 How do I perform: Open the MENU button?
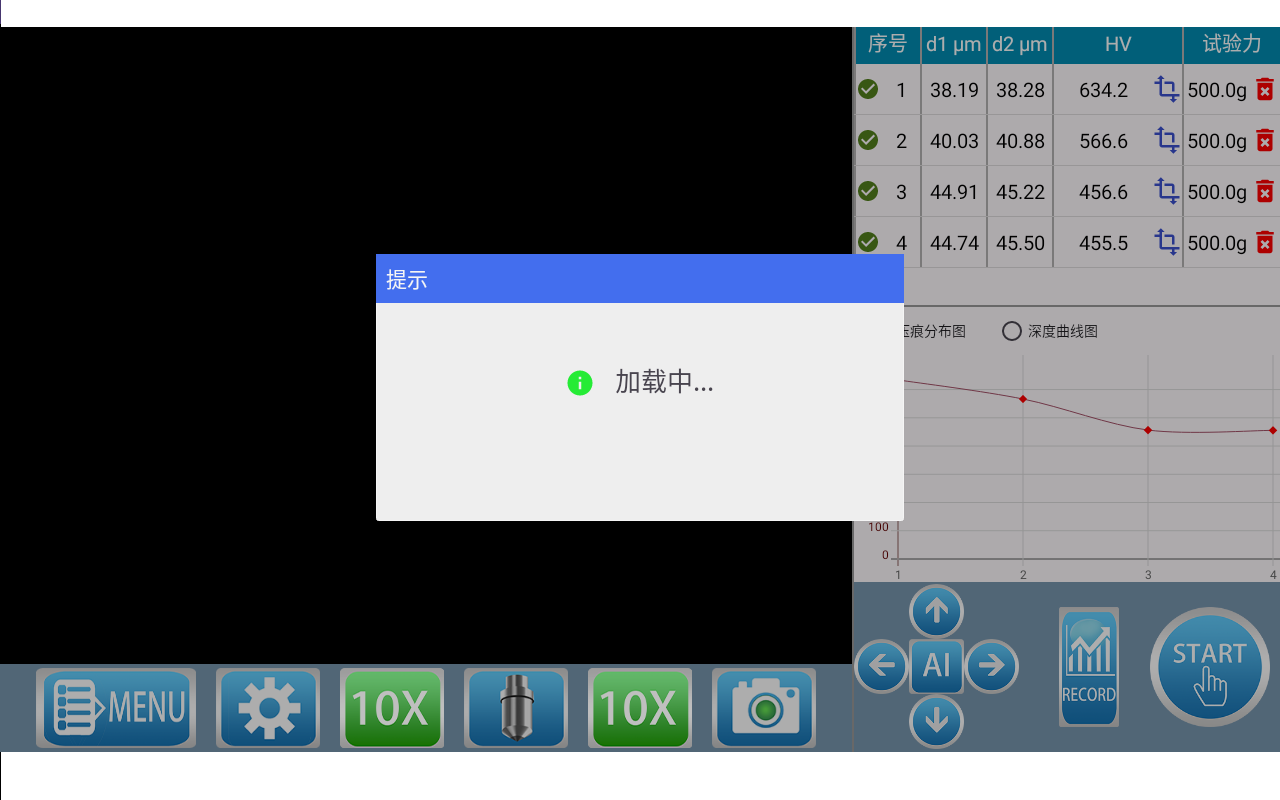coord(116,708)
